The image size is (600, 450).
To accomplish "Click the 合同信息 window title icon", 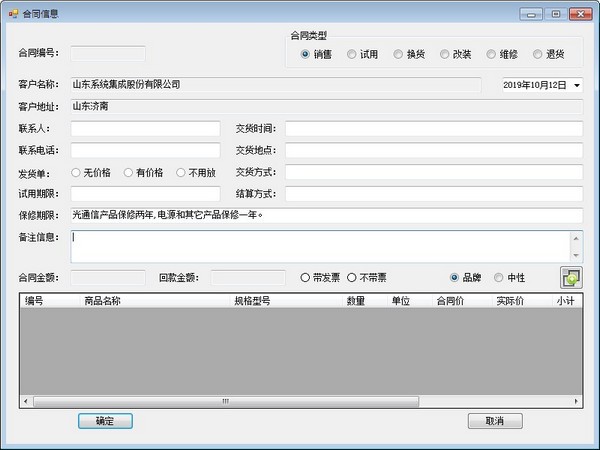I will tap(13, 14).
